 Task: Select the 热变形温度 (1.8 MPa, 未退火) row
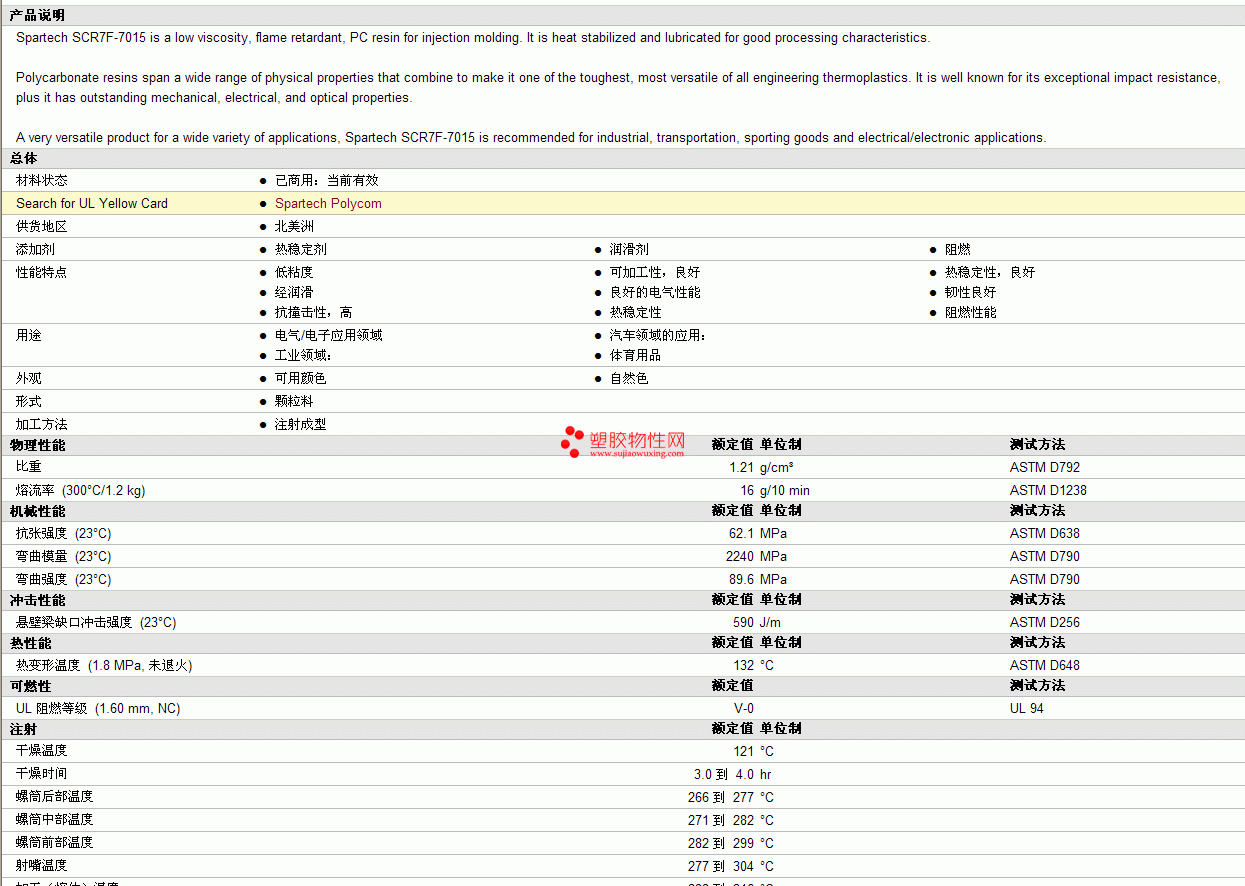click(x=622, y=665)
